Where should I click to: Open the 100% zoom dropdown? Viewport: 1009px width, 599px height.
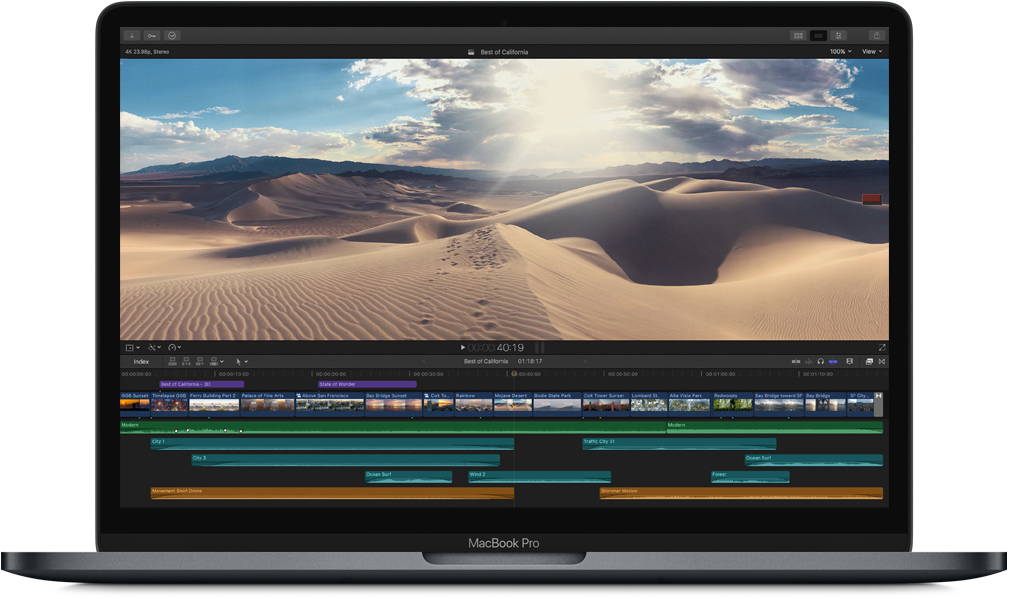[840, 52]
